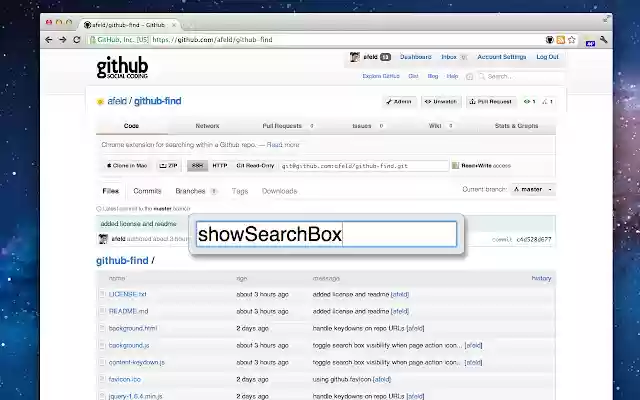The image size is (640, 400).
Task: Open the afeld user link in title
Action: 117,101
